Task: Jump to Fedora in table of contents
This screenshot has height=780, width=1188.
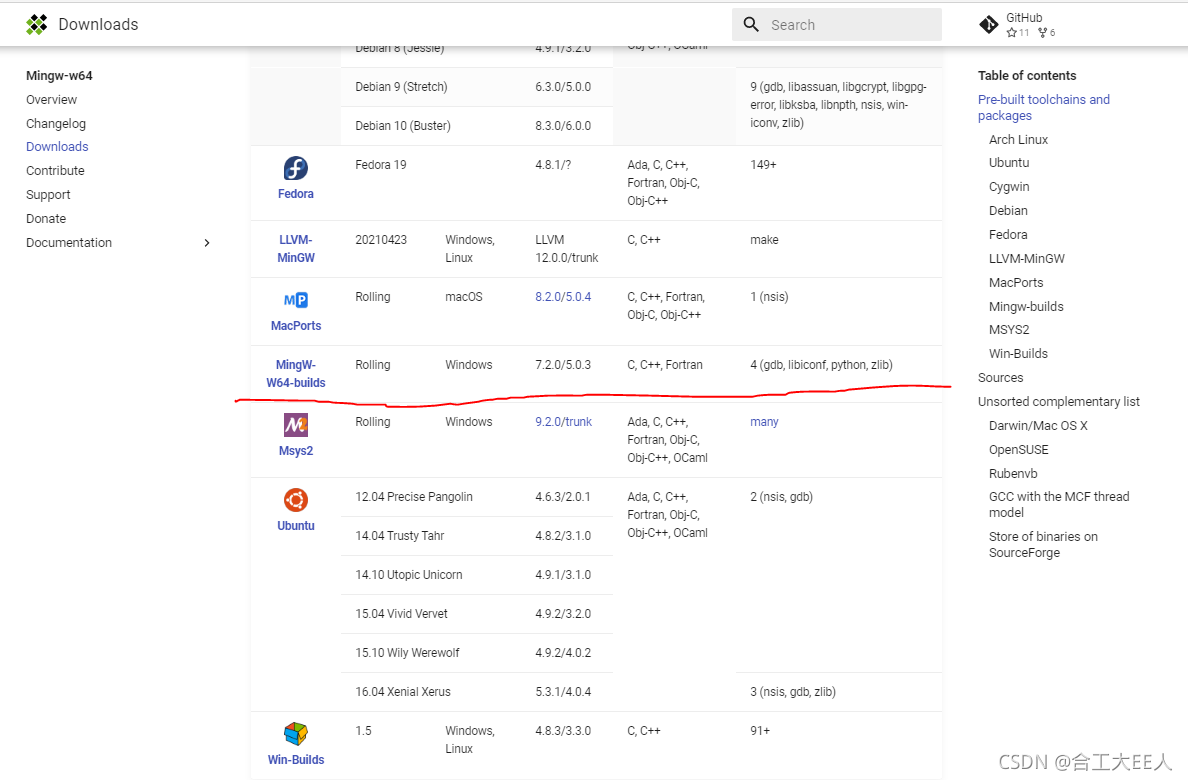Action: [x=1008, y=234]
